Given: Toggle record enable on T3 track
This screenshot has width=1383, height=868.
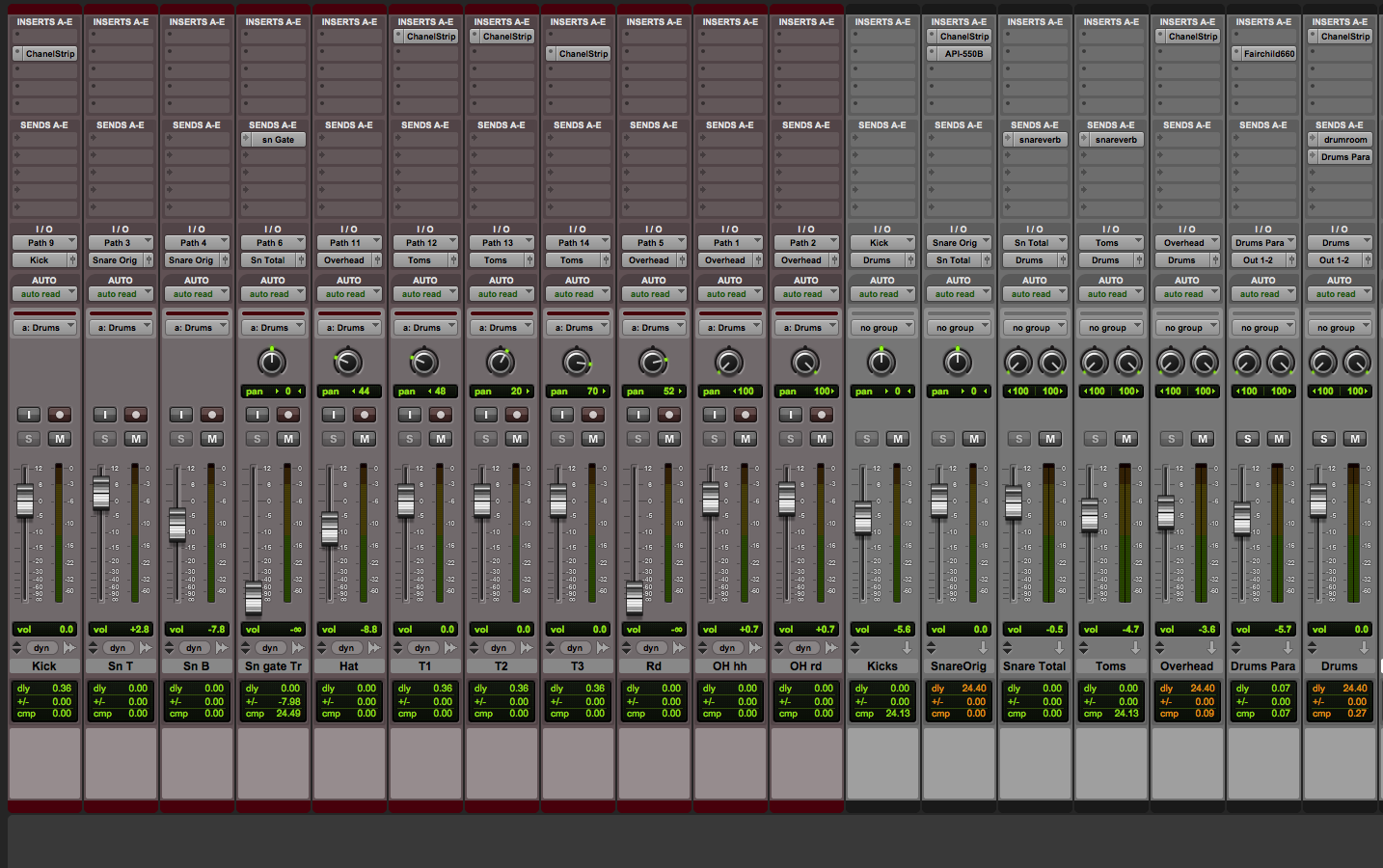Looking at the screenshot, I should 593,415.
